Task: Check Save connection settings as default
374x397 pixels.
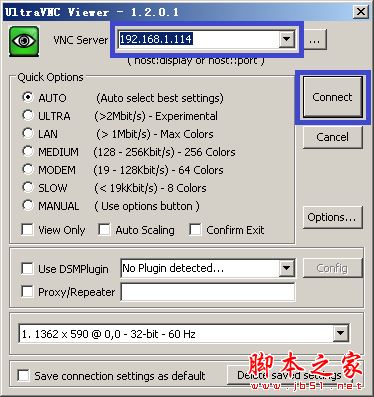Action: 23,375
